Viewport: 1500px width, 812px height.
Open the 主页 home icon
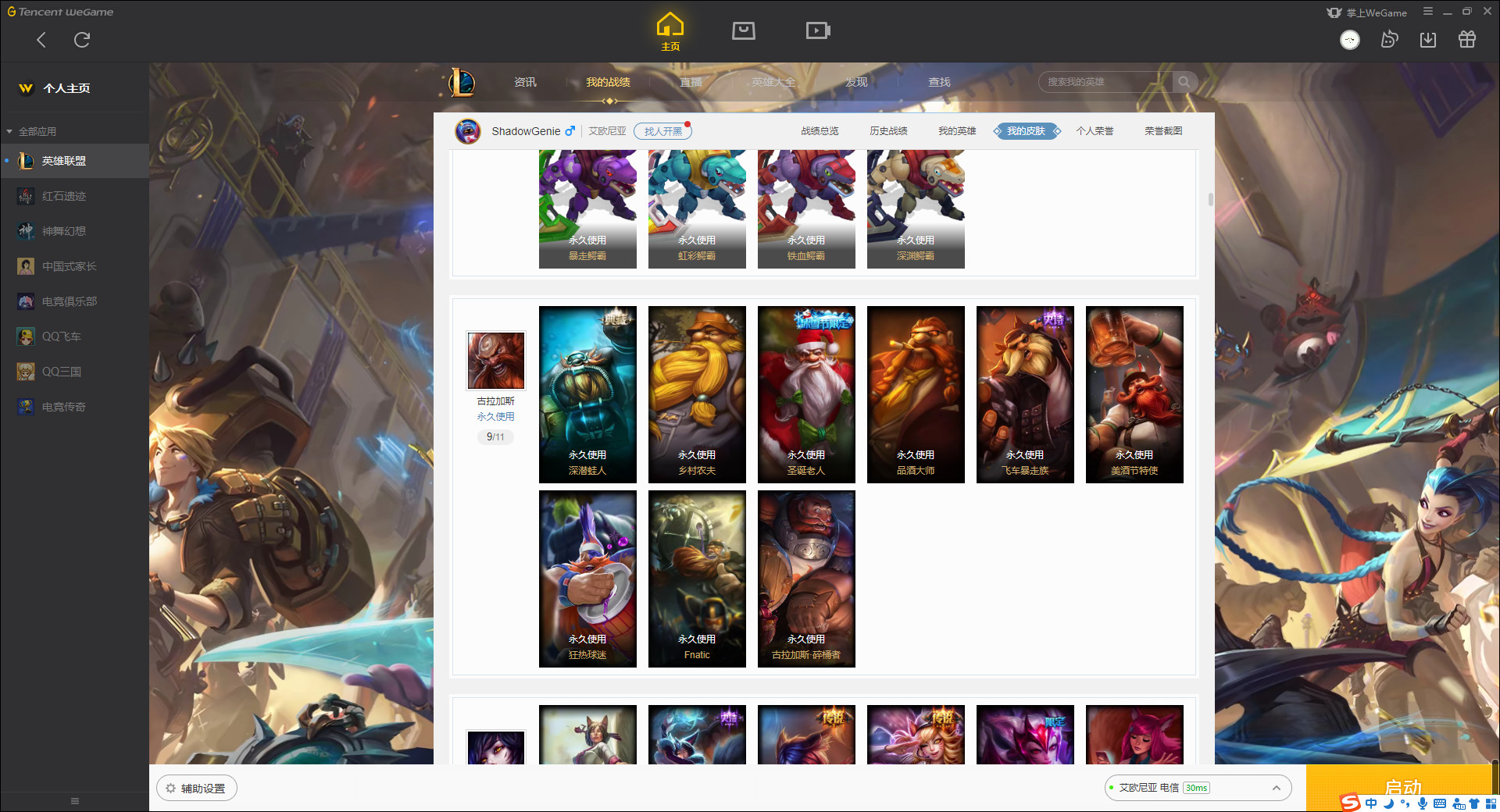670,32
